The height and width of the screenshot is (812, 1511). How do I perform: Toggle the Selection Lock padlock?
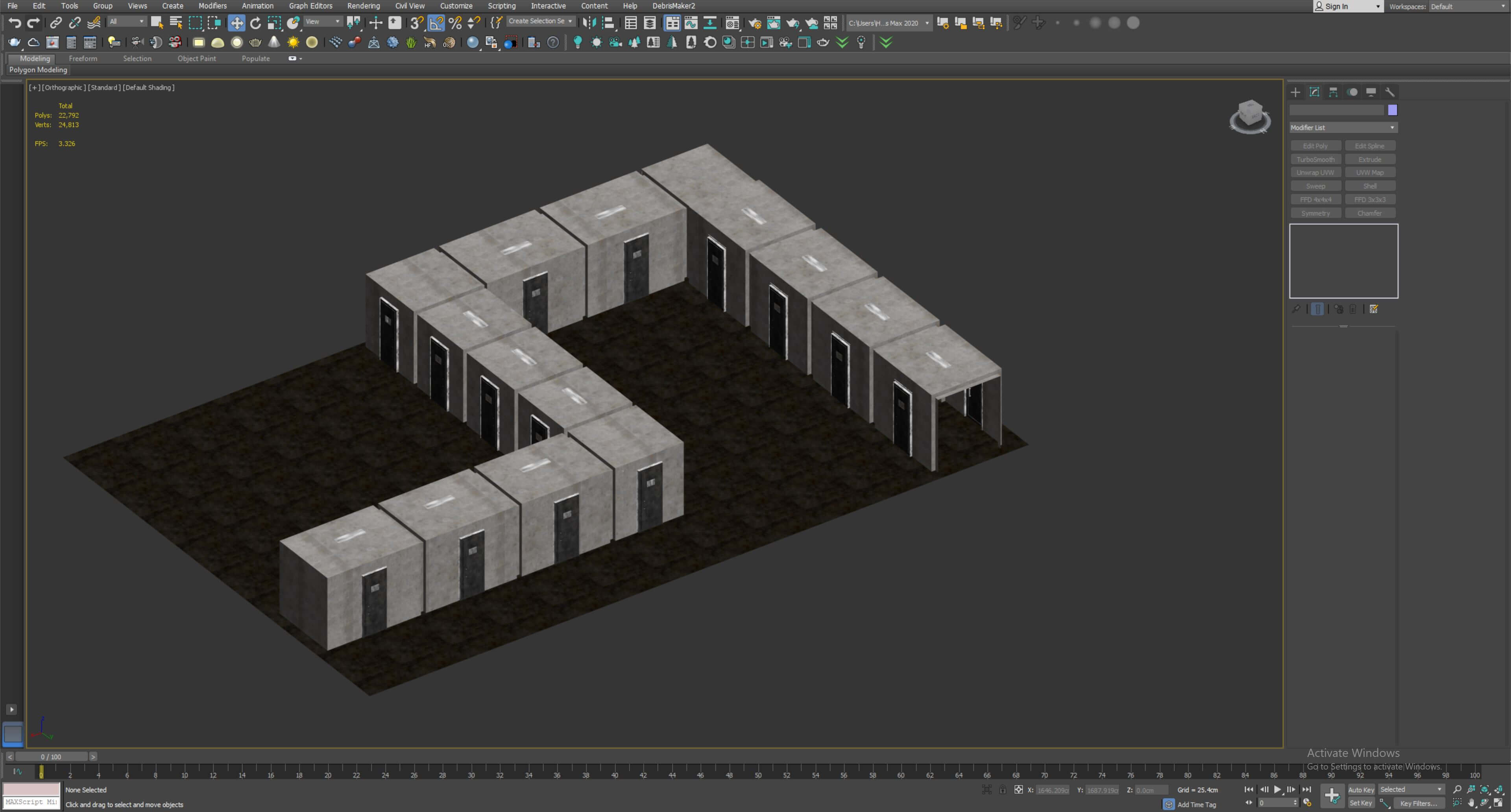point(1003,790)
